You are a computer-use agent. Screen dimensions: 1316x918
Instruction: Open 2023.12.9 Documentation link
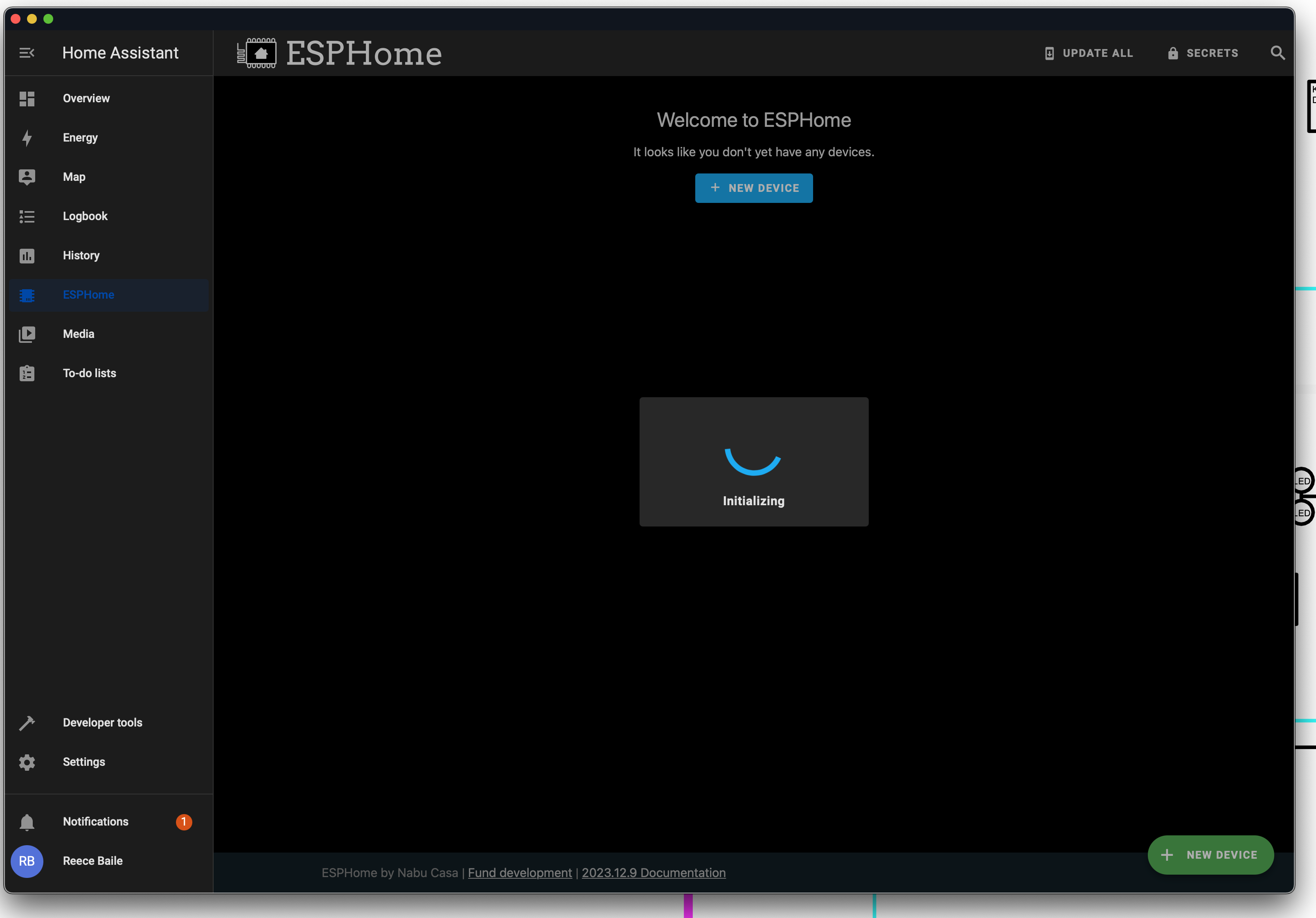[653, 873]
